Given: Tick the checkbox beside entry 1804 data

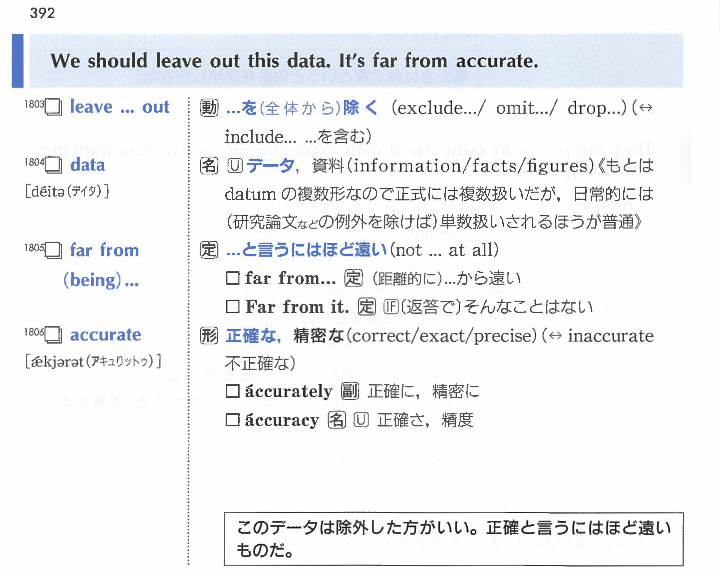Looking at the screenshot, I should tap(54, 166).
